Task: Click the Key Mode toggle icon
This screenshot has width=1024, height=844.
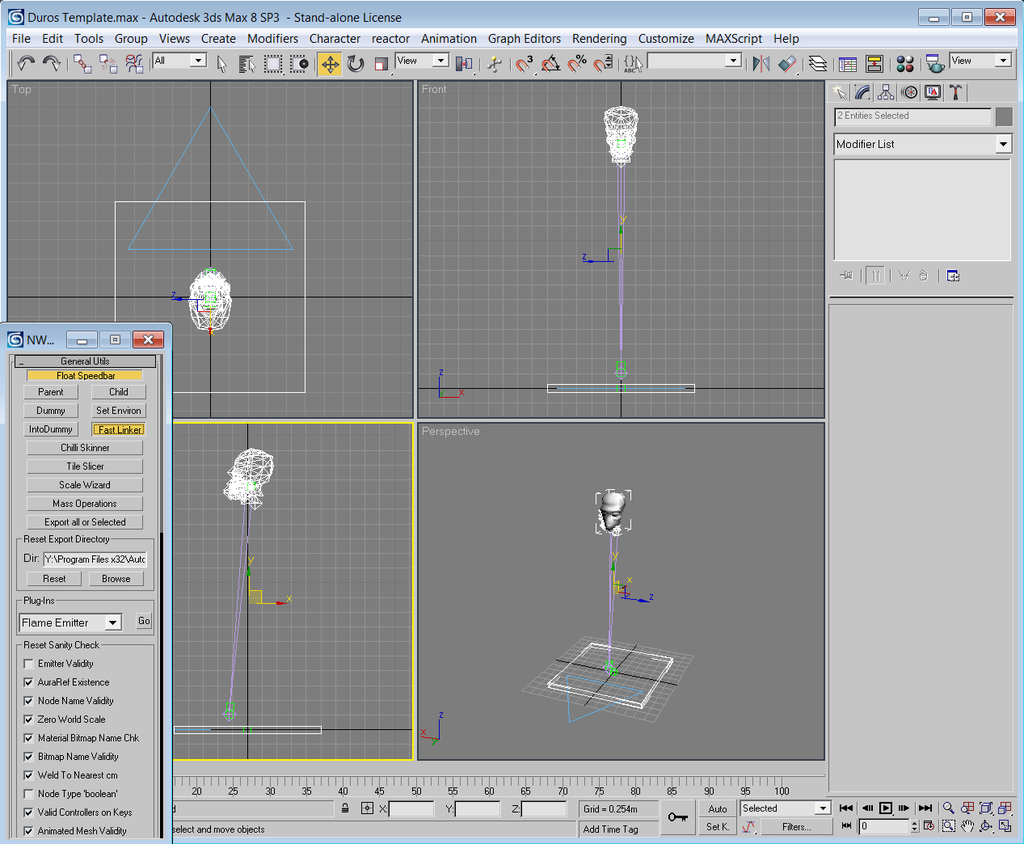Action: (x=846, y=826)
